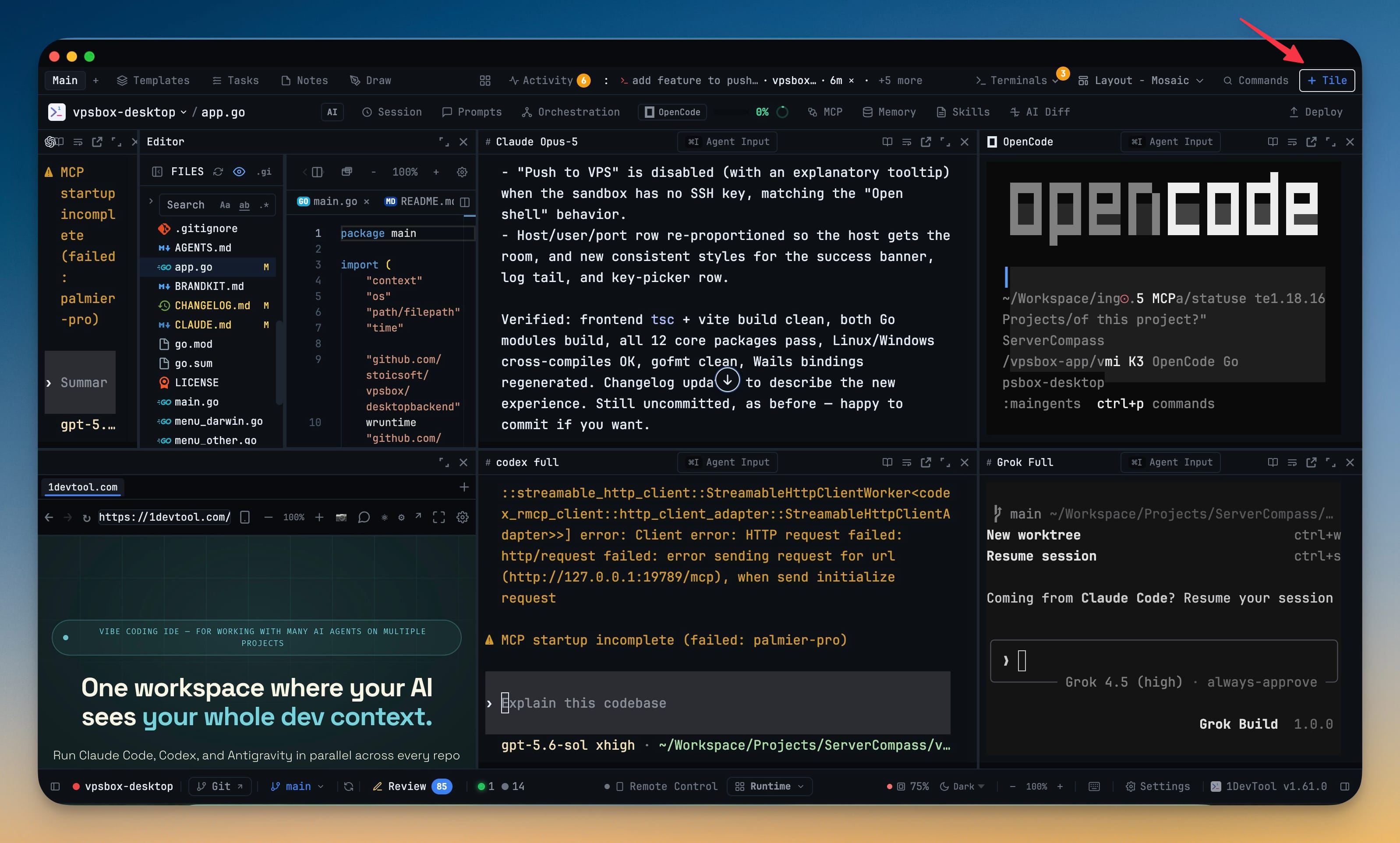Reload the 1devtool.com browser page
Viewport: 1400px width, 843px height.
point(86,518)
